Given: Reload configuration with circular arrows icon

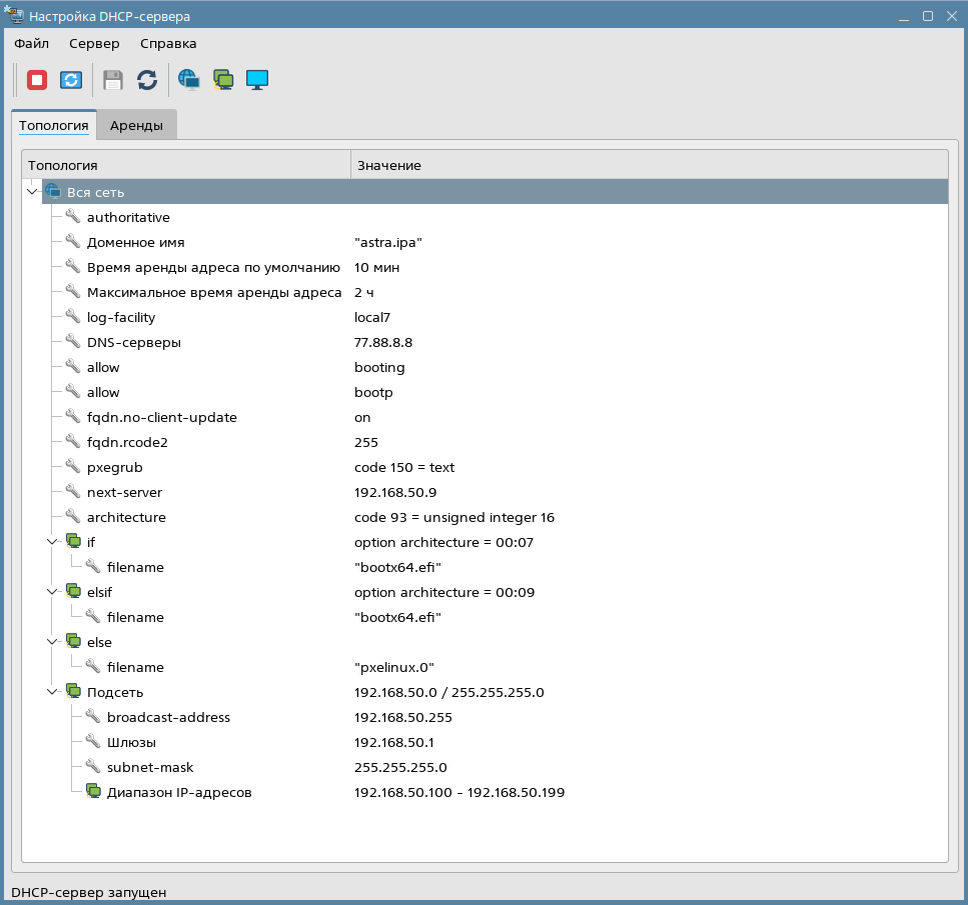Looking at the screenshot, I should tap(147, 80).
